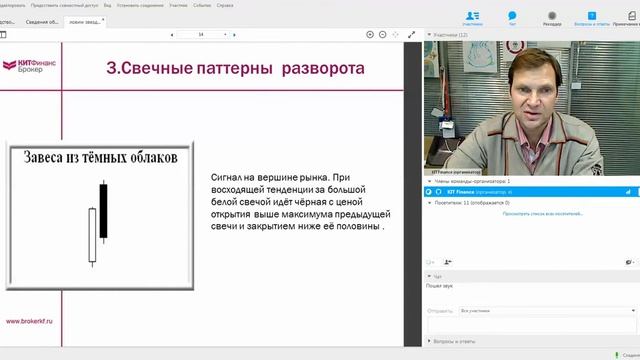Screen dimensions: 640x360
Task: Collapse the Участники (12) panel
Action: click(429, 35)
